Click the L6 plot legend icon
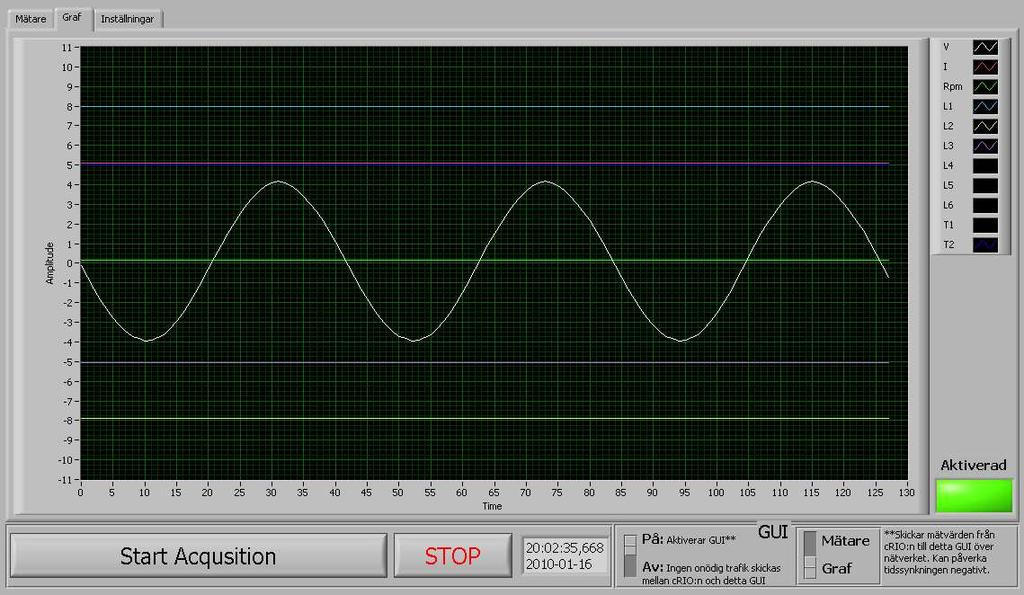This screenshot has width=1024, height=595. (x=985, y=205)
